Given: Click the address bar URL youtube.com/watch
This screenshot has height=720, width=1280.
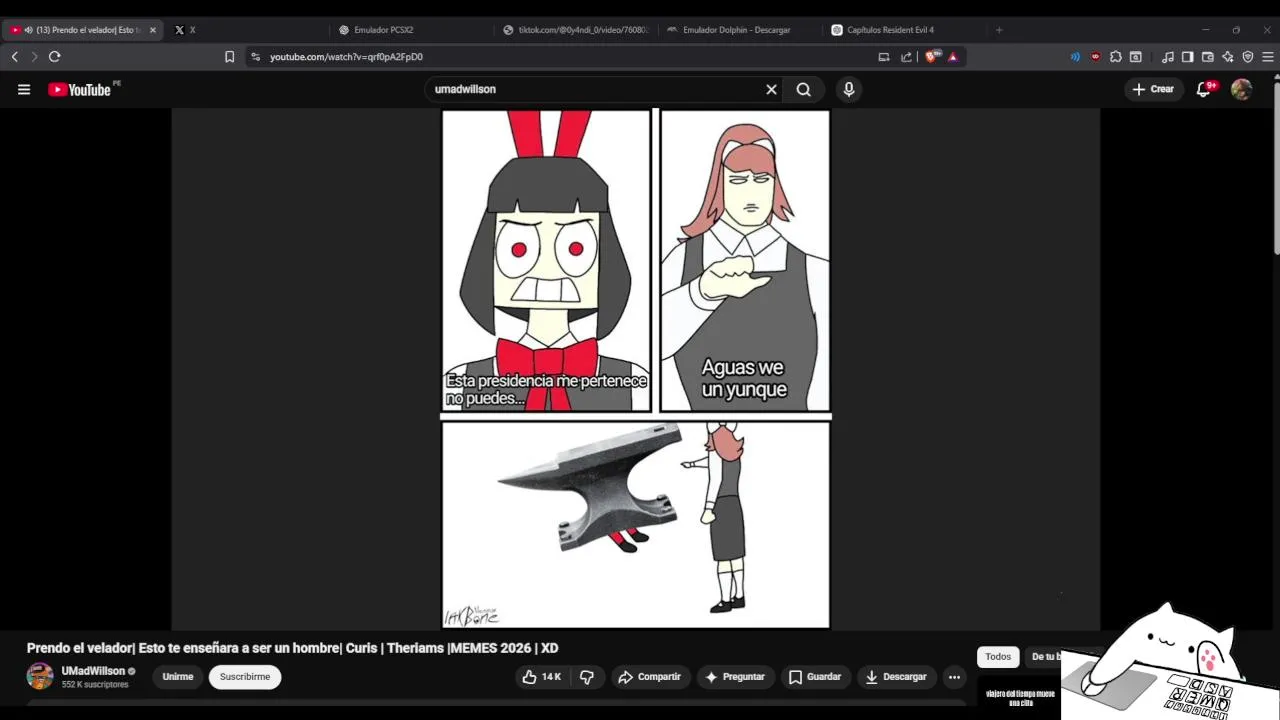Looking at the screenshot, I should [x=346, y=57].
